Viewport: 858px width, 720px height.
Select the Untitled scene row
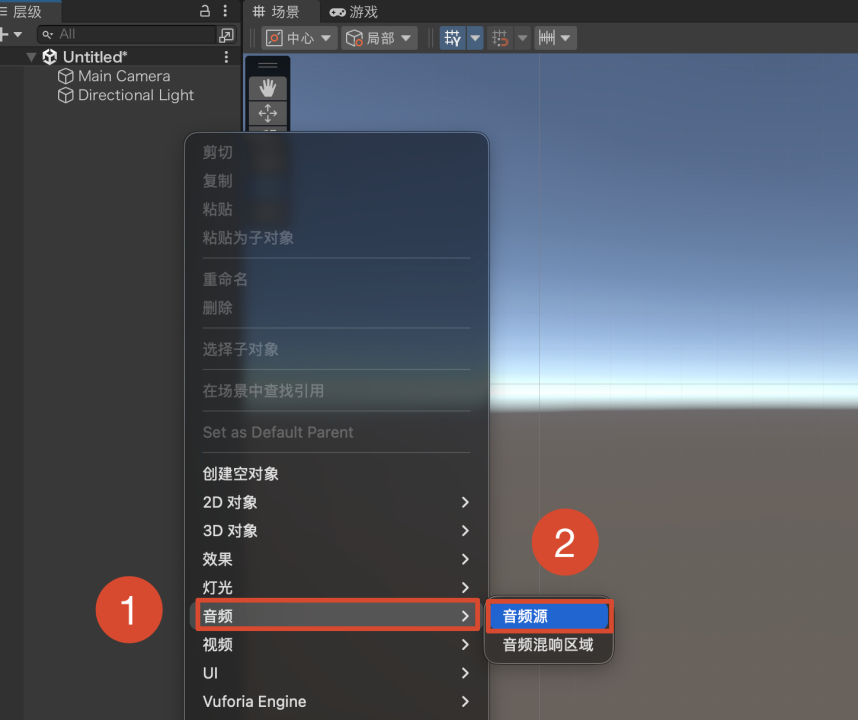(x=120, y=57)
